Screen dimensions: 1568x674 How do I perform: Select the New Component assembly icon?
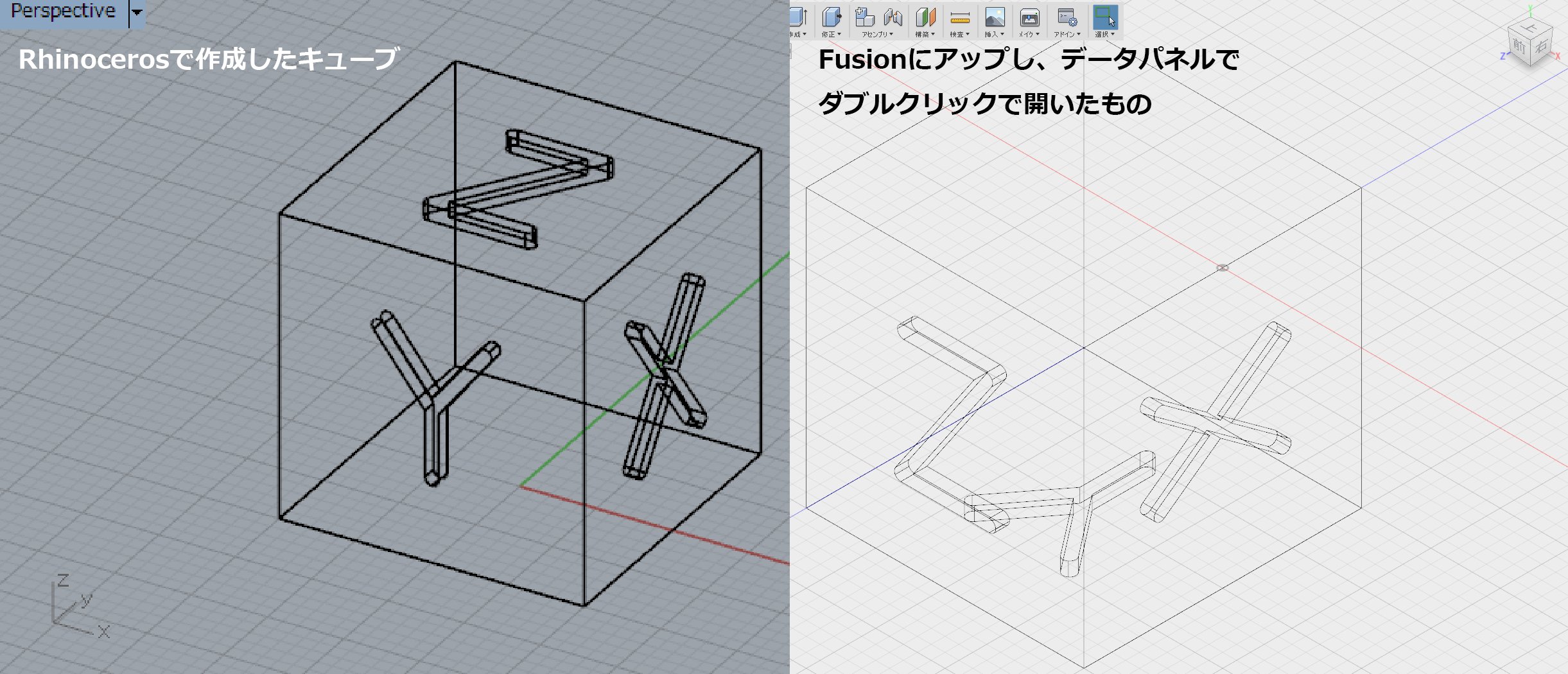click(865, 17)
